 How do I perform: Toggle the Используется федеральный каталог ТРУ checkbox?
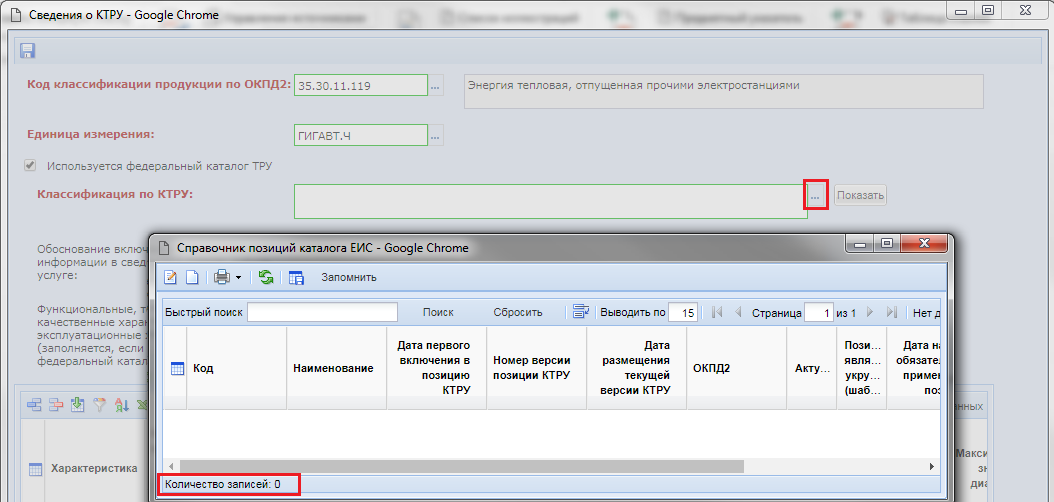31,166
